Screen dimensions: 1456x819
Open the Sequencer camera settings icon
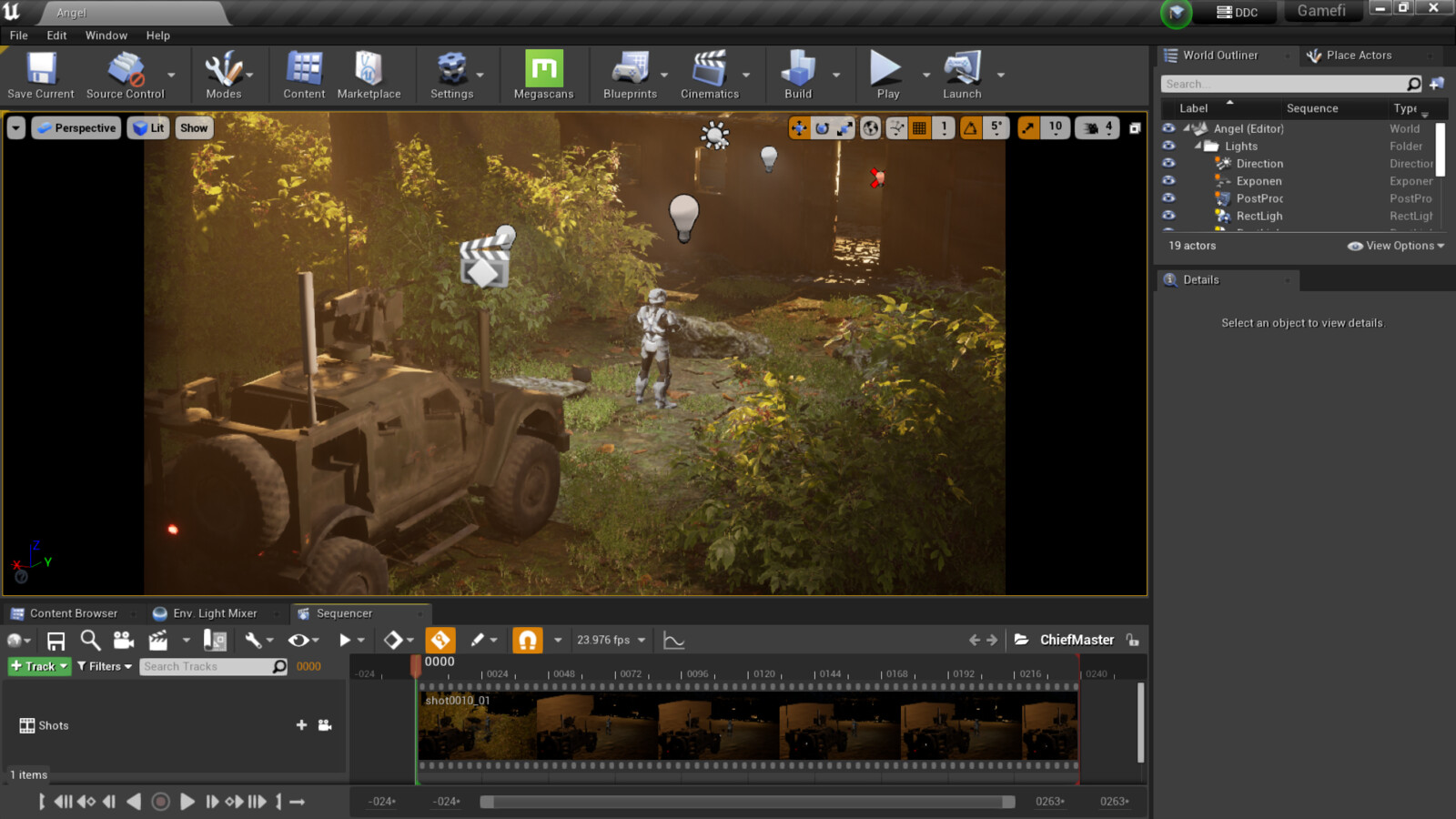coord(124,640)
